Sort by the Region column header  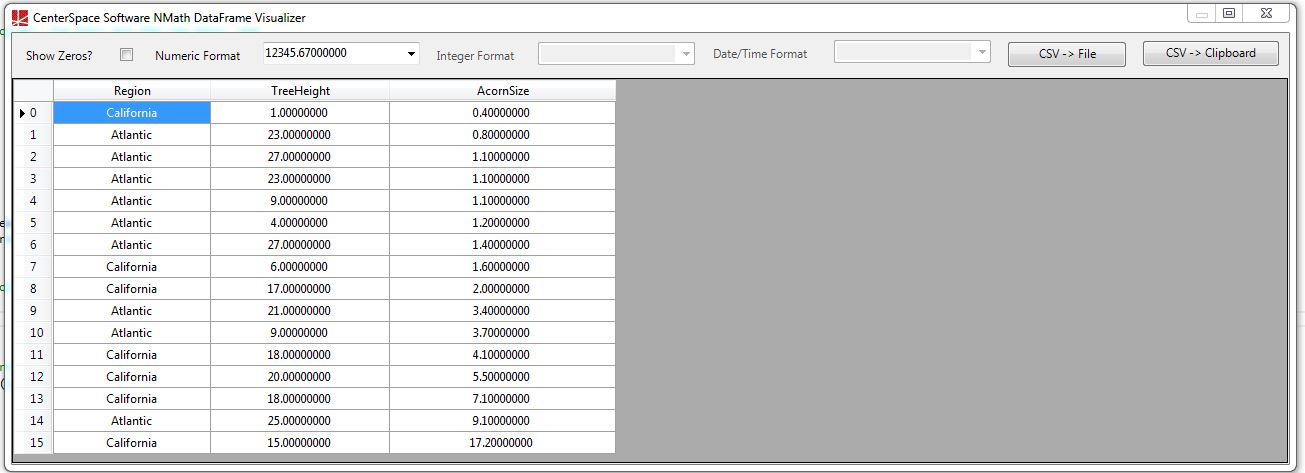132,91
